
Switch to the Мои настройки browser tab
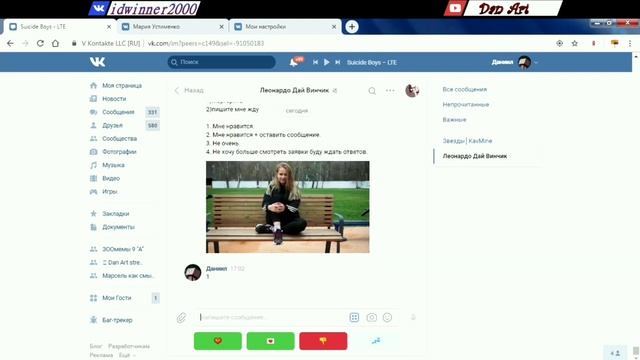pyautogui.click(x=285, y=27)
